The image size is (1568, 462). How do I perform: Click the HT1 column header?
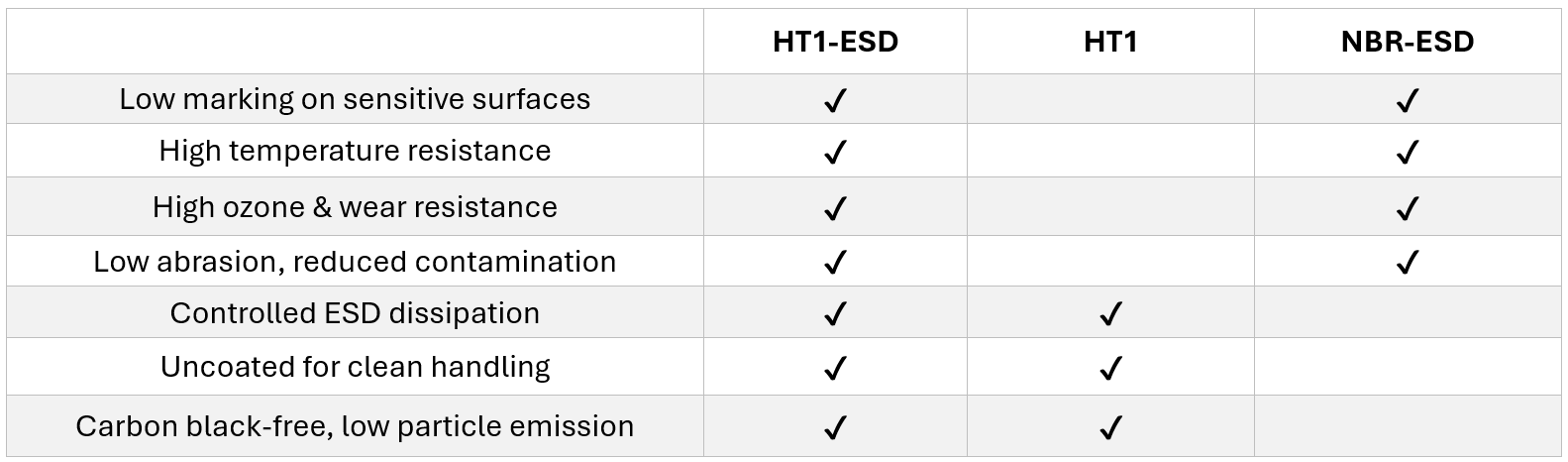1110,42
